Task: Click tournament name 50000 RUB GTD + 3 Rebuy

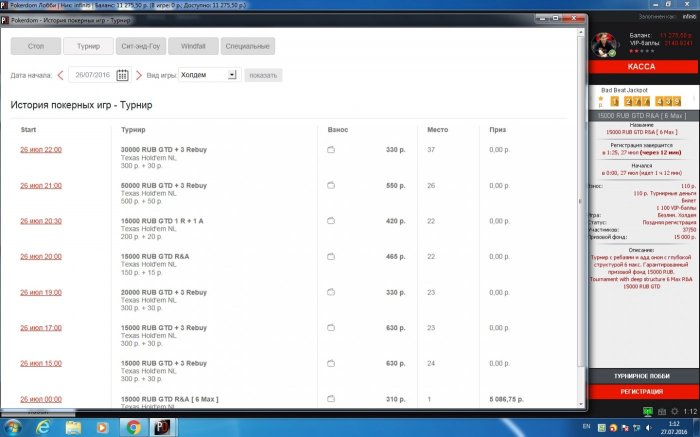Action: click(x=164, y=185)
